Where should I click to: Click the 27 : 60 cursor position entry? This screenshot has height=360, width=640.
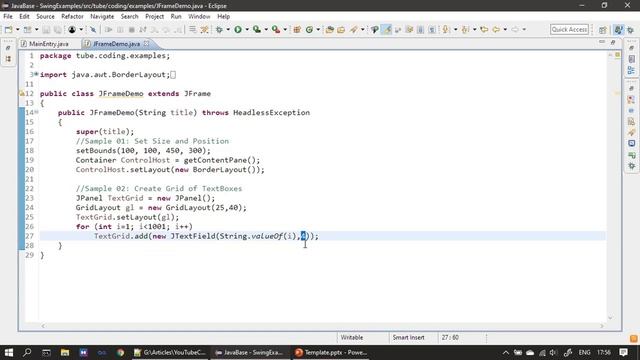(x=450, y=338)
